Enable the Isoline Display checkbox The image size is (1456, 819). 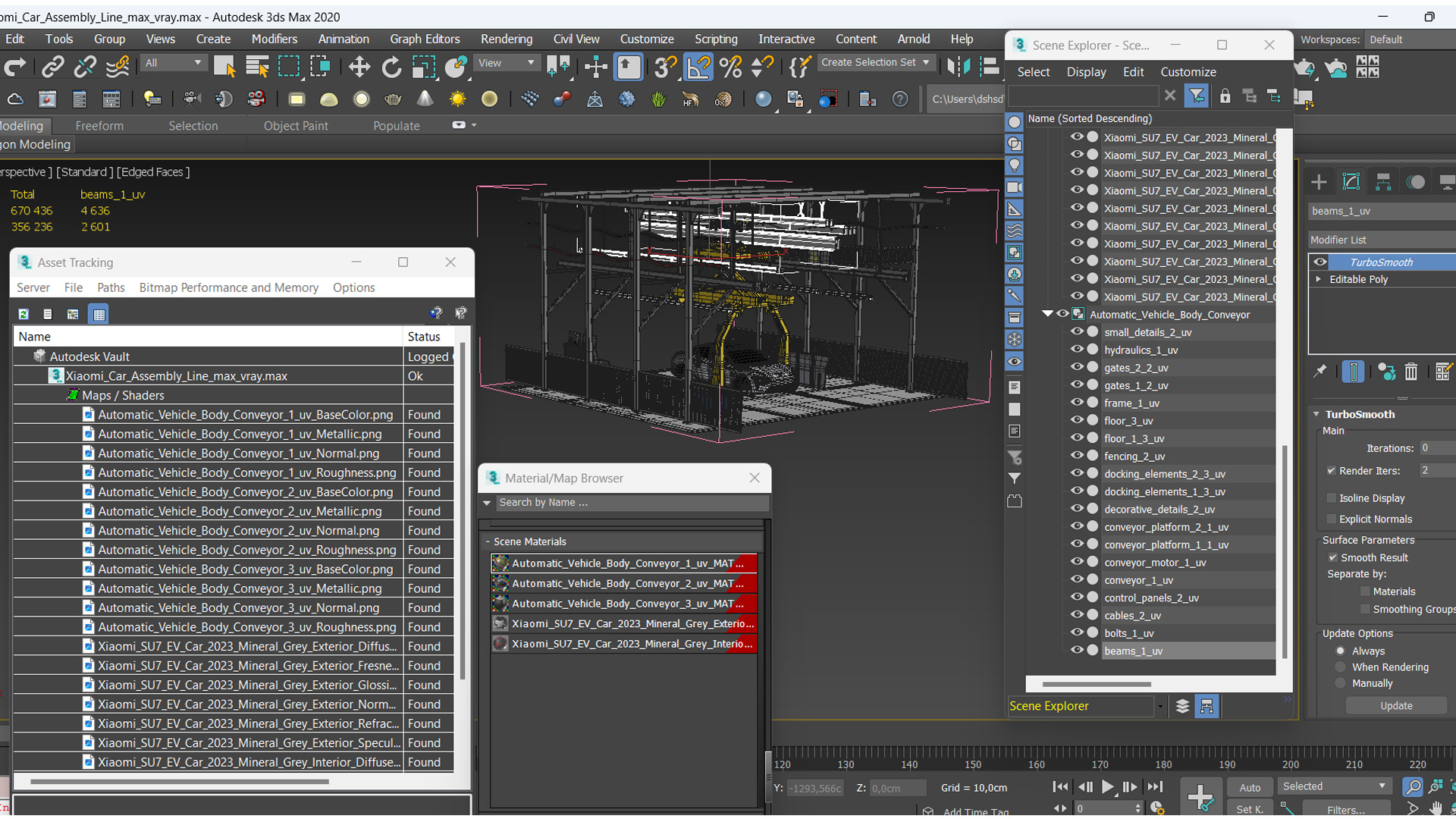(x=1331, y=498)
